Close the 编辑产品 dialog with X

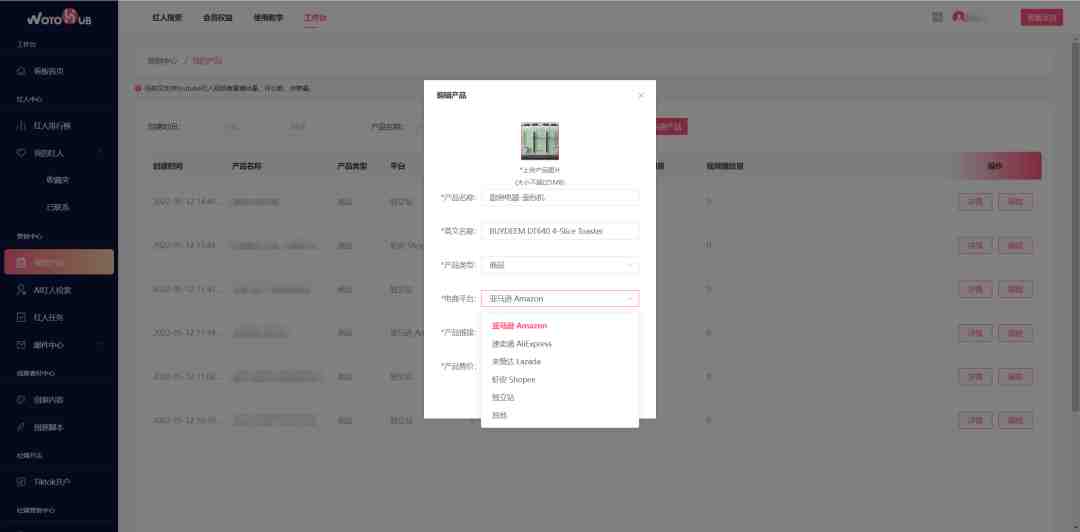[x=641, y=96]
